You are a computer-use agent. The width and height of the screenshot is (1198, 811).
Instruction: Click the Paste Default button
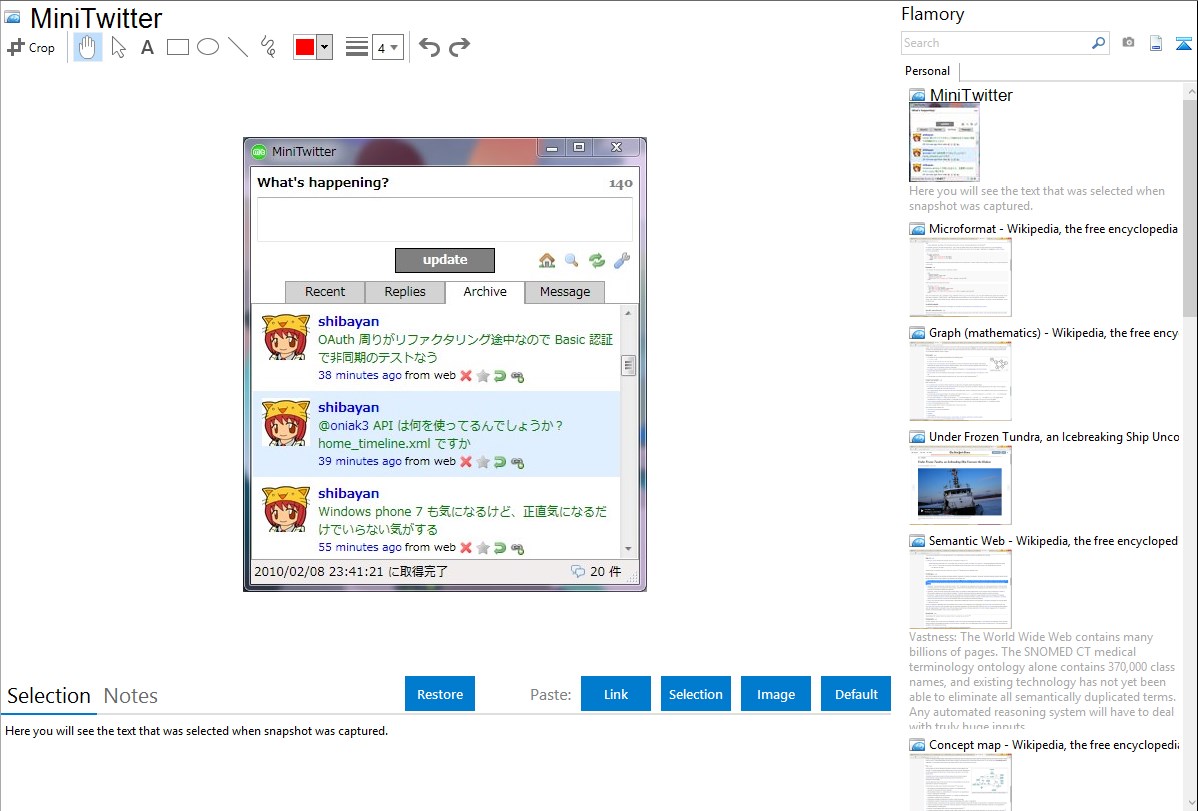coord(856,694)
